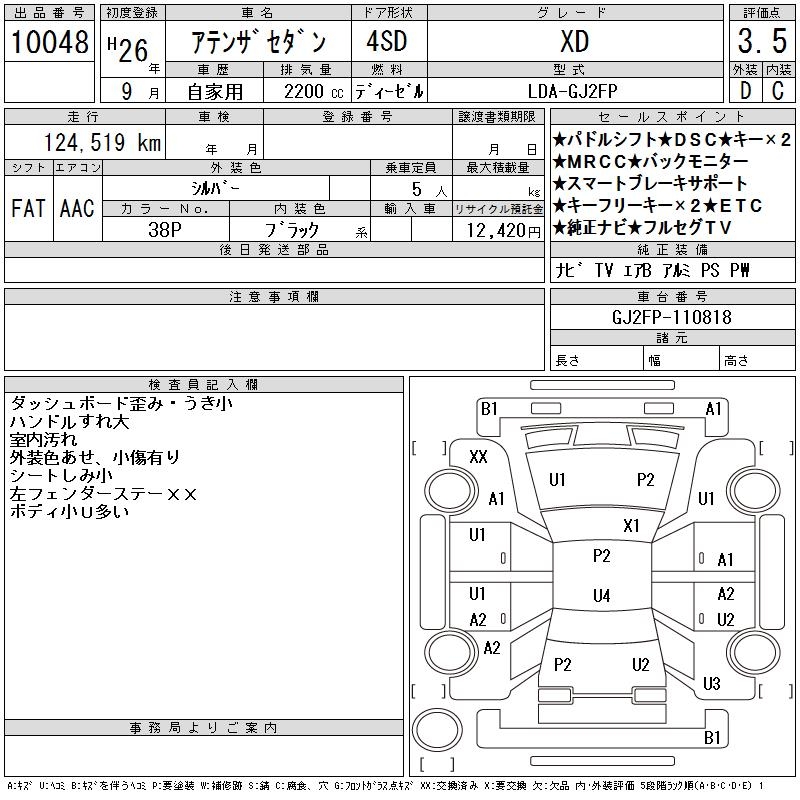Image resolution: width=800 pixels, height=800 pixels.
Task: Select the 車台番号 header
Action: pyautogui.click(x=672, y=296)
